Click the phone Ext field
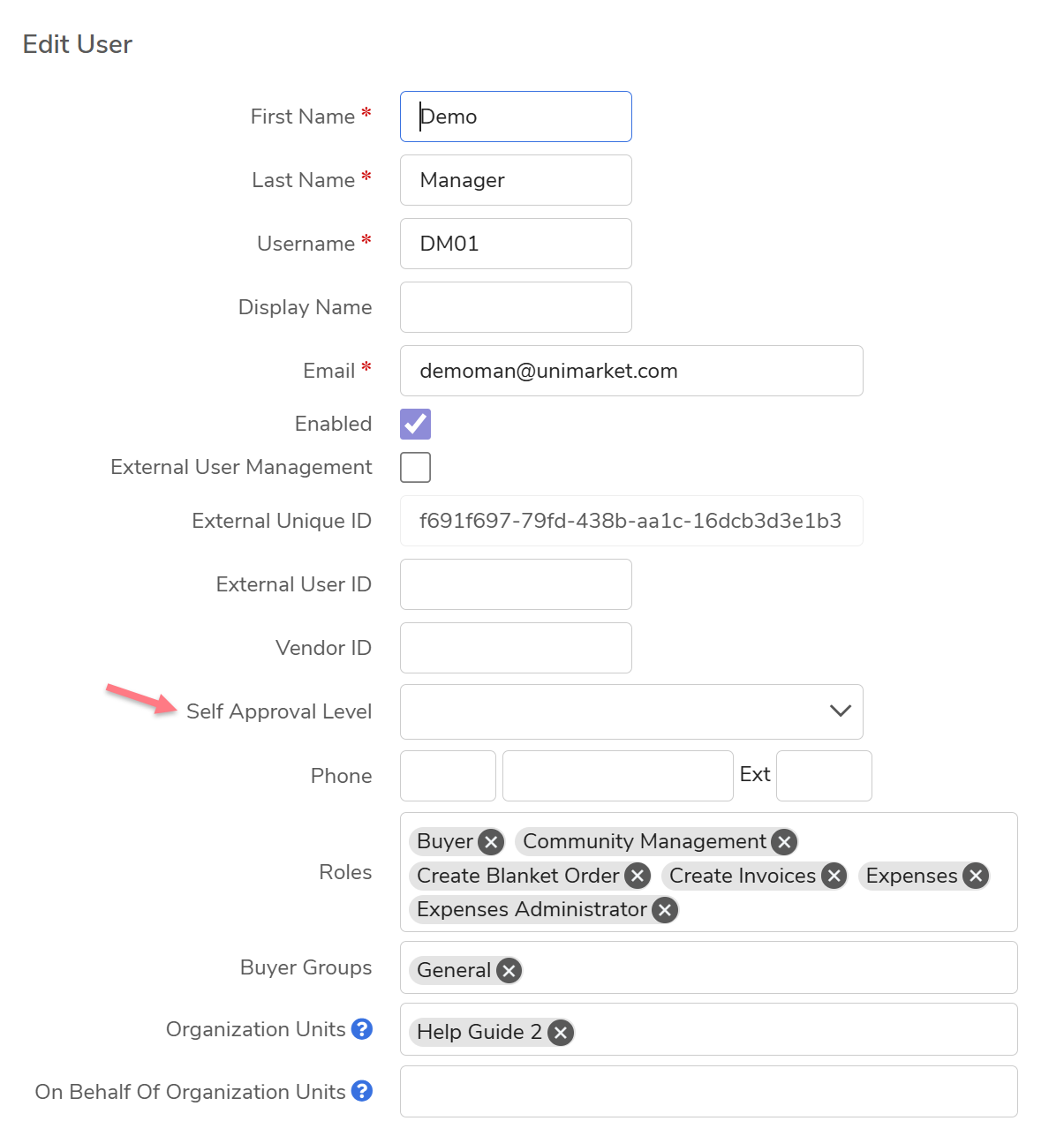The width and height of the screenshot is (1064, 1136). [x=824, y=776]
